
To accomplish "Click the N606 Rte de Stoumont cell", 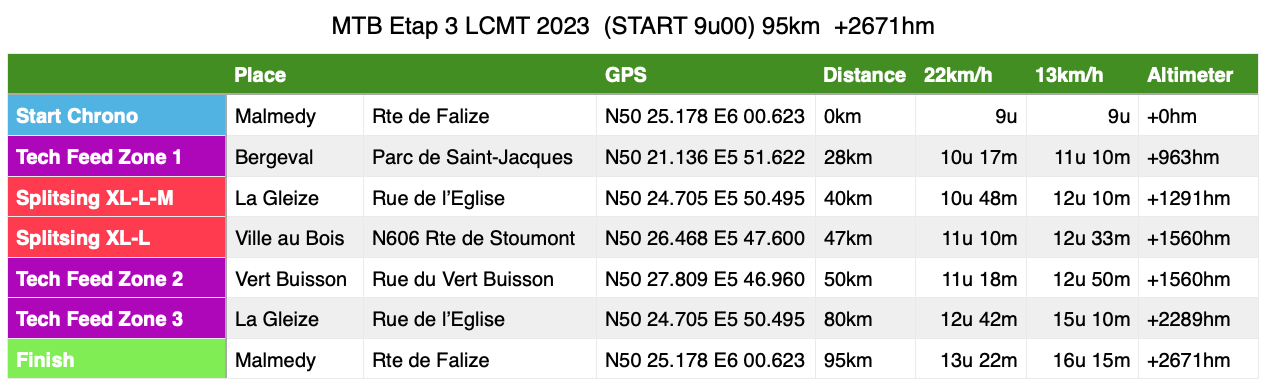I will pyautogui.click(x=480, y=238).
